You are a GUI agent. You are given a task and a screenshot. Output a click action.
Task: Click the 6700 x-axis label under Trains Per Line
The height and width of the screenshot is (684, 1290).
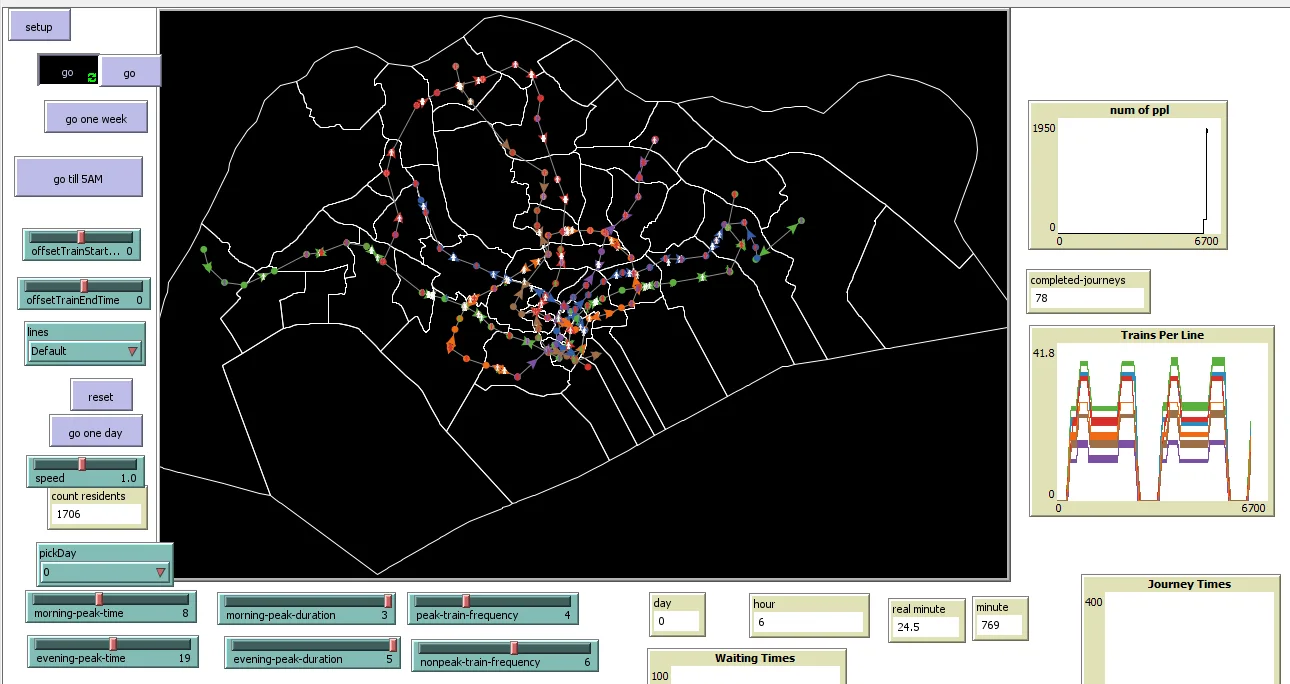point(1254,508)
